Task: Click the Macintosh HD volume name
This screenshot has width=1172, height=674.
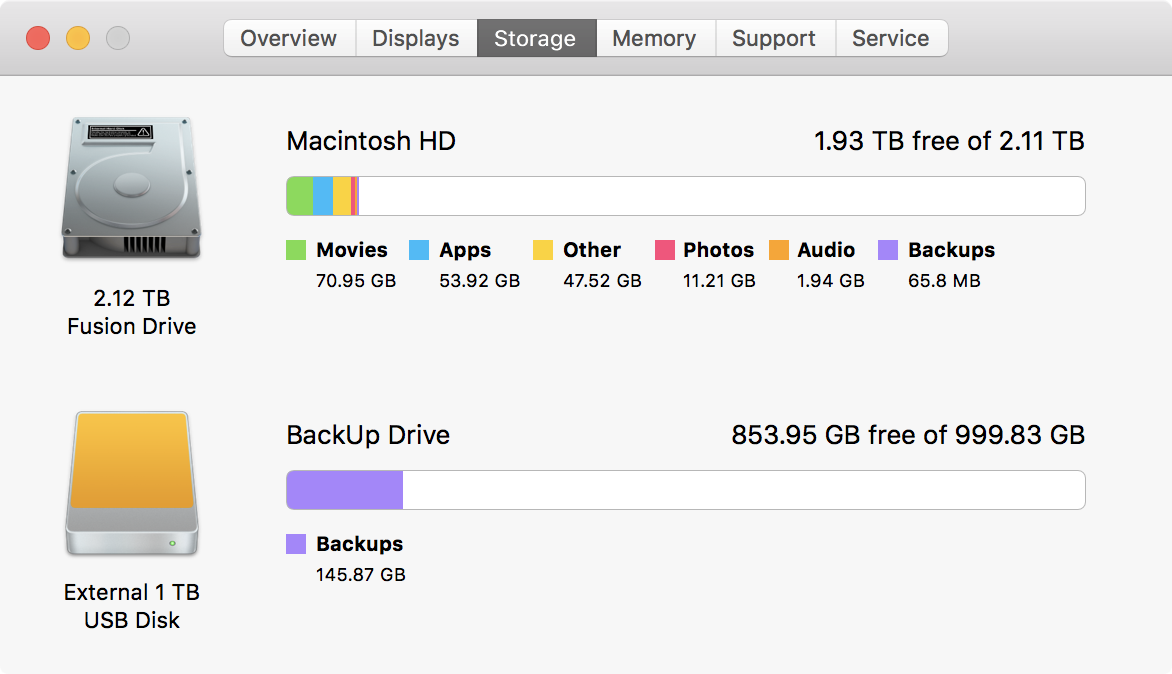Action: point(371,141)
